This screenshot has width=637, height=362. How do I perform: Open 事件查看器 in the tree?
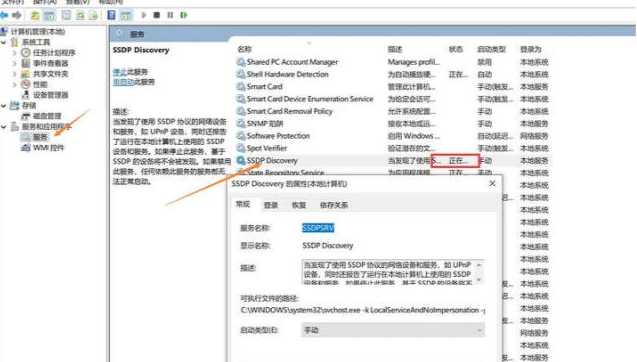click(50, 63)
